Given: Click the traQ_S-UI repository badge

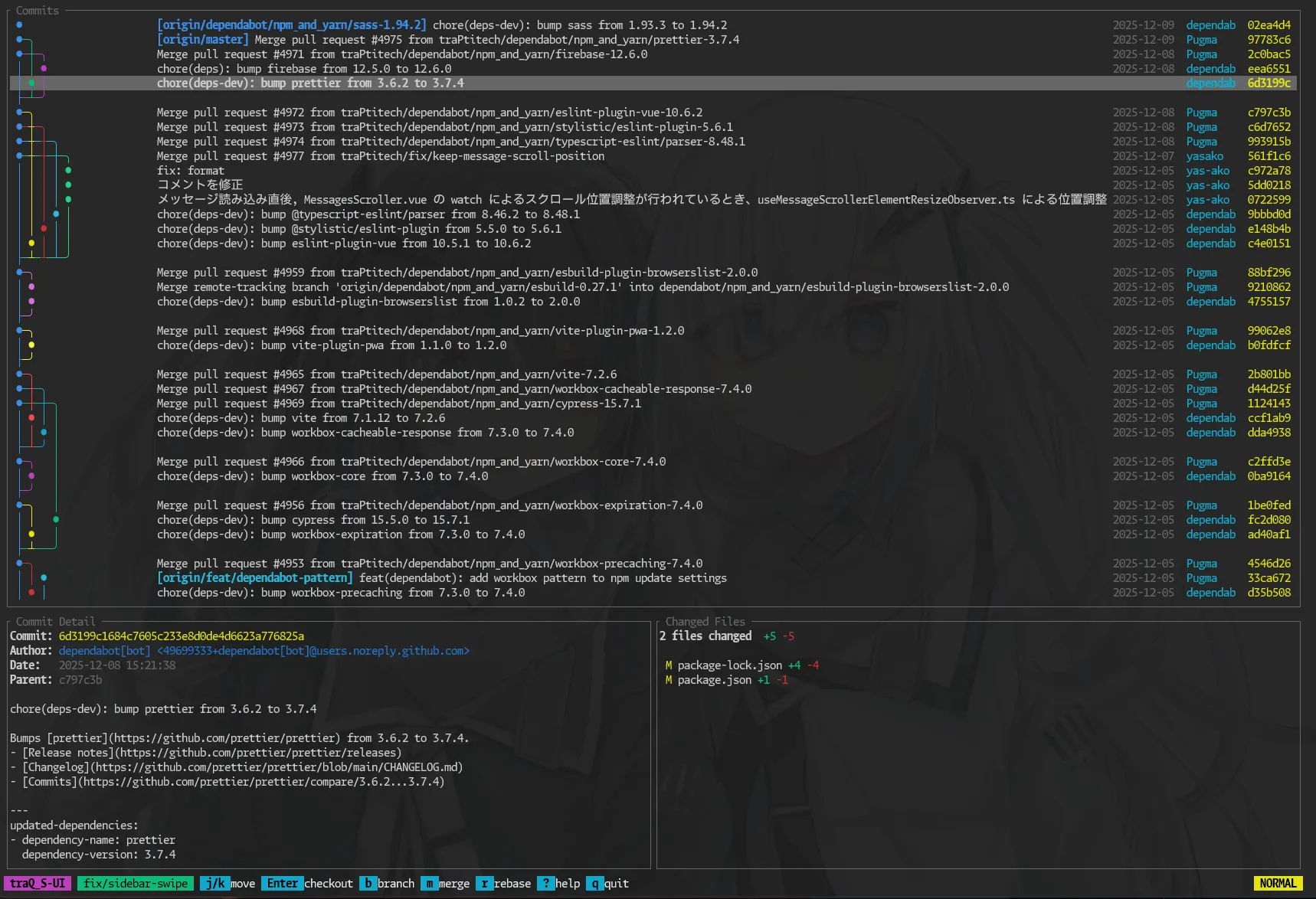Looking at the screenshot, I should point(37,883).
